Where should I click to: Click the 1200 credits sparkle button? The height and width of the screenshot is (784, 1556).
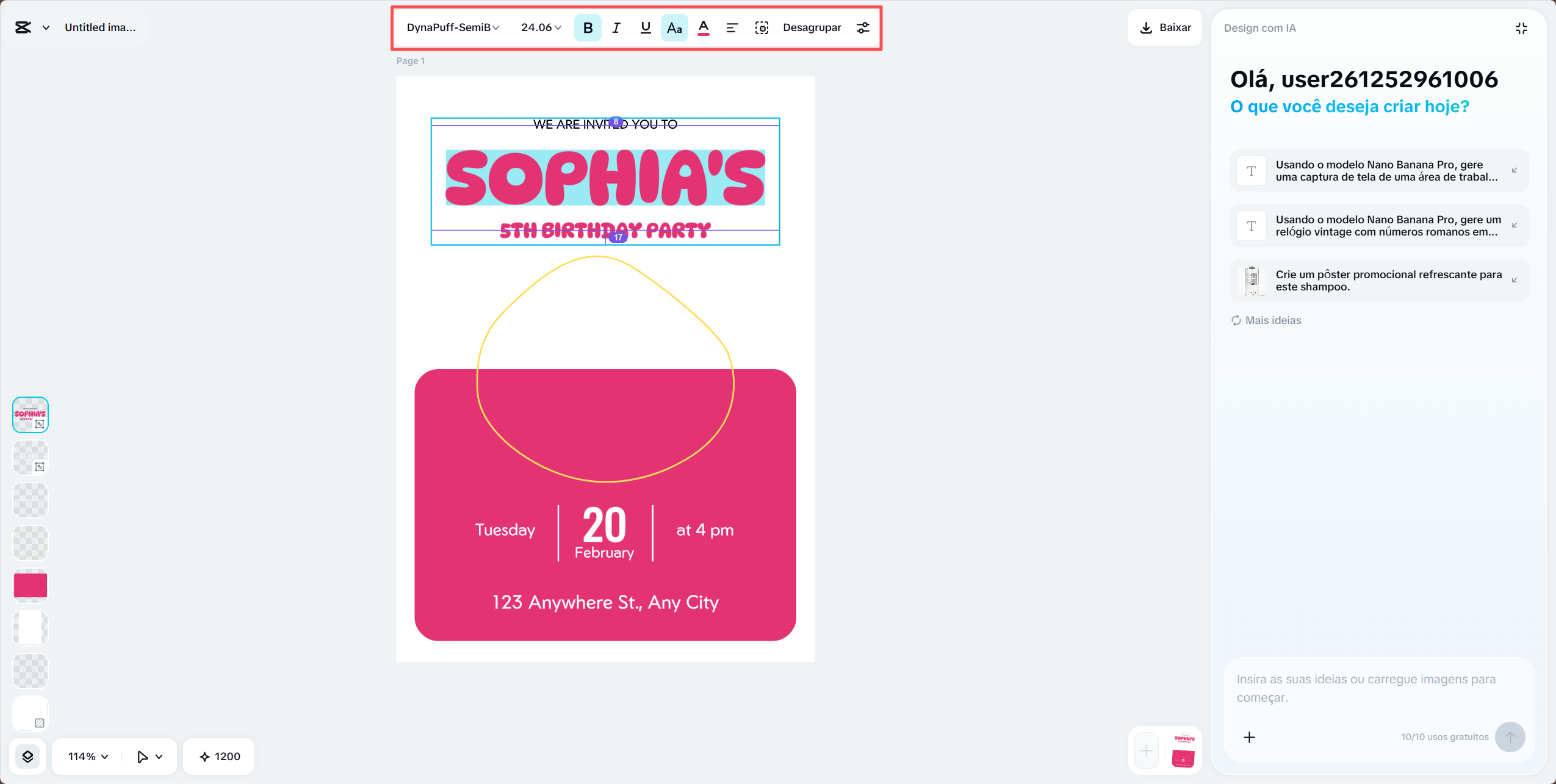coord(220,757)
